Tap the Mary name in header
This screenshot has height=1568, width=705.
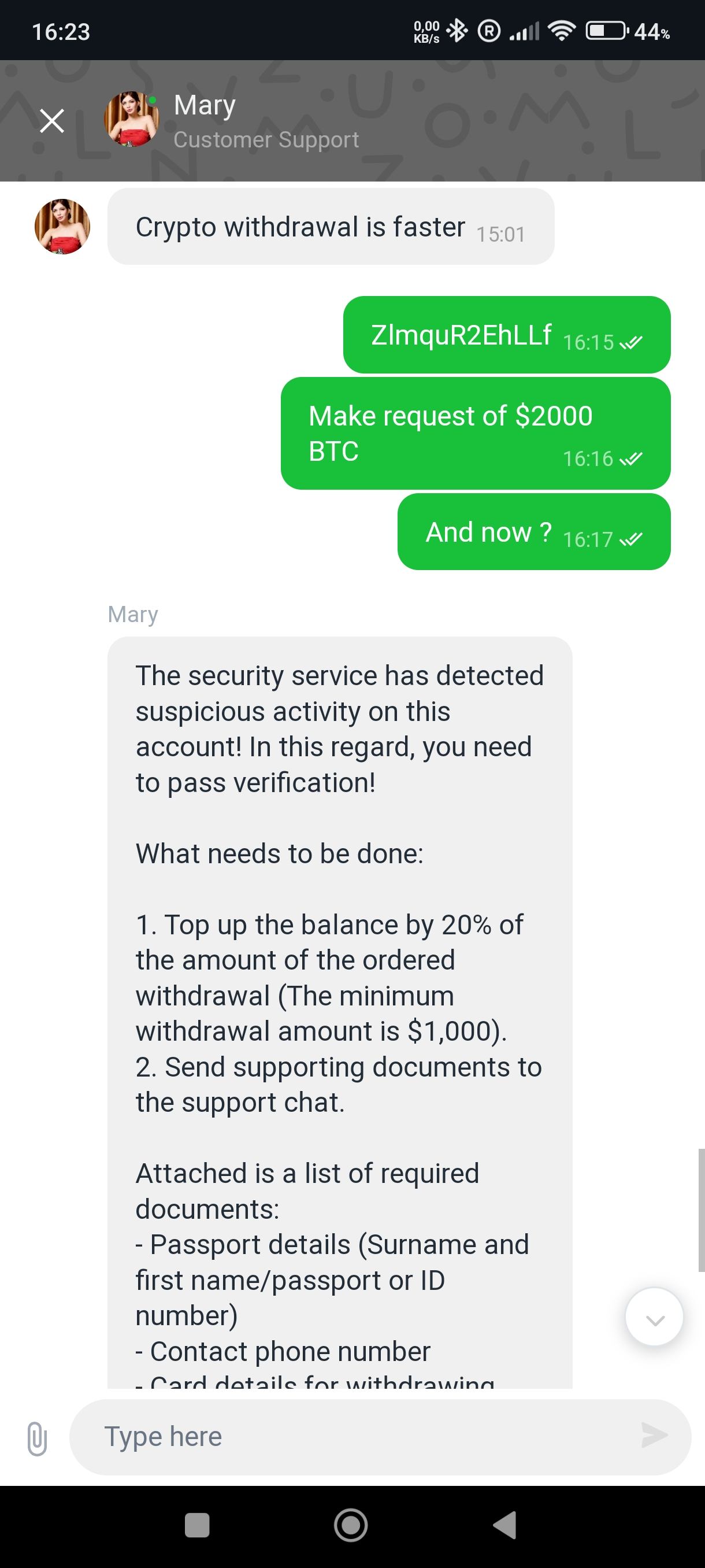coord(205,105)
